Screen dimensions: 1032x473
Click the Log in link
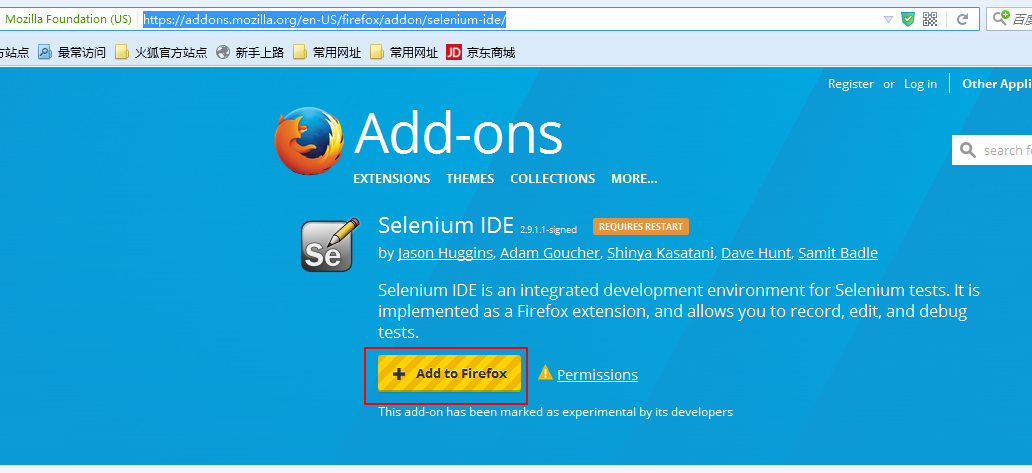(920, 84)
